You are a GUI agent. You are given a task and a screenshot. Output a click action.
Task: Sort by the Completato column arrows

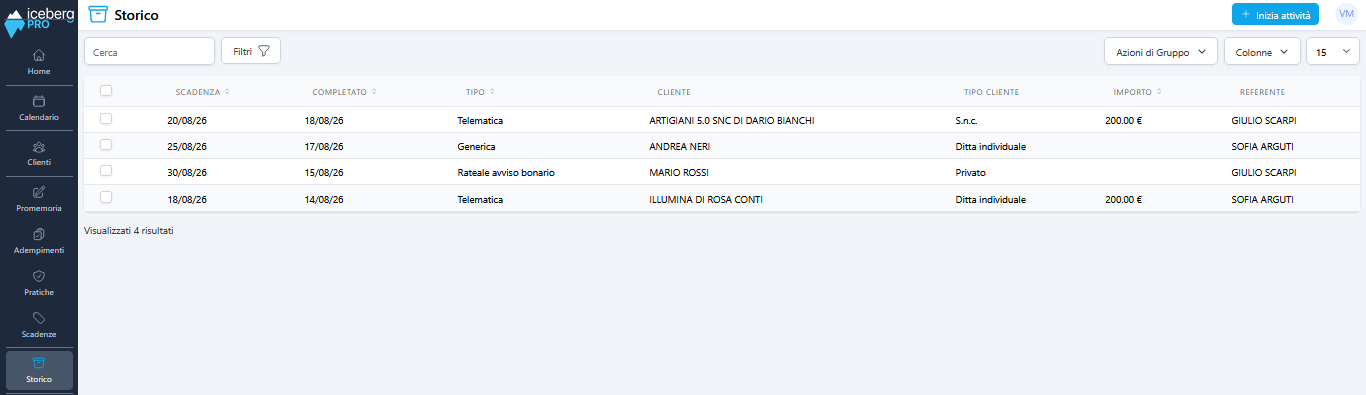point(374,92)
